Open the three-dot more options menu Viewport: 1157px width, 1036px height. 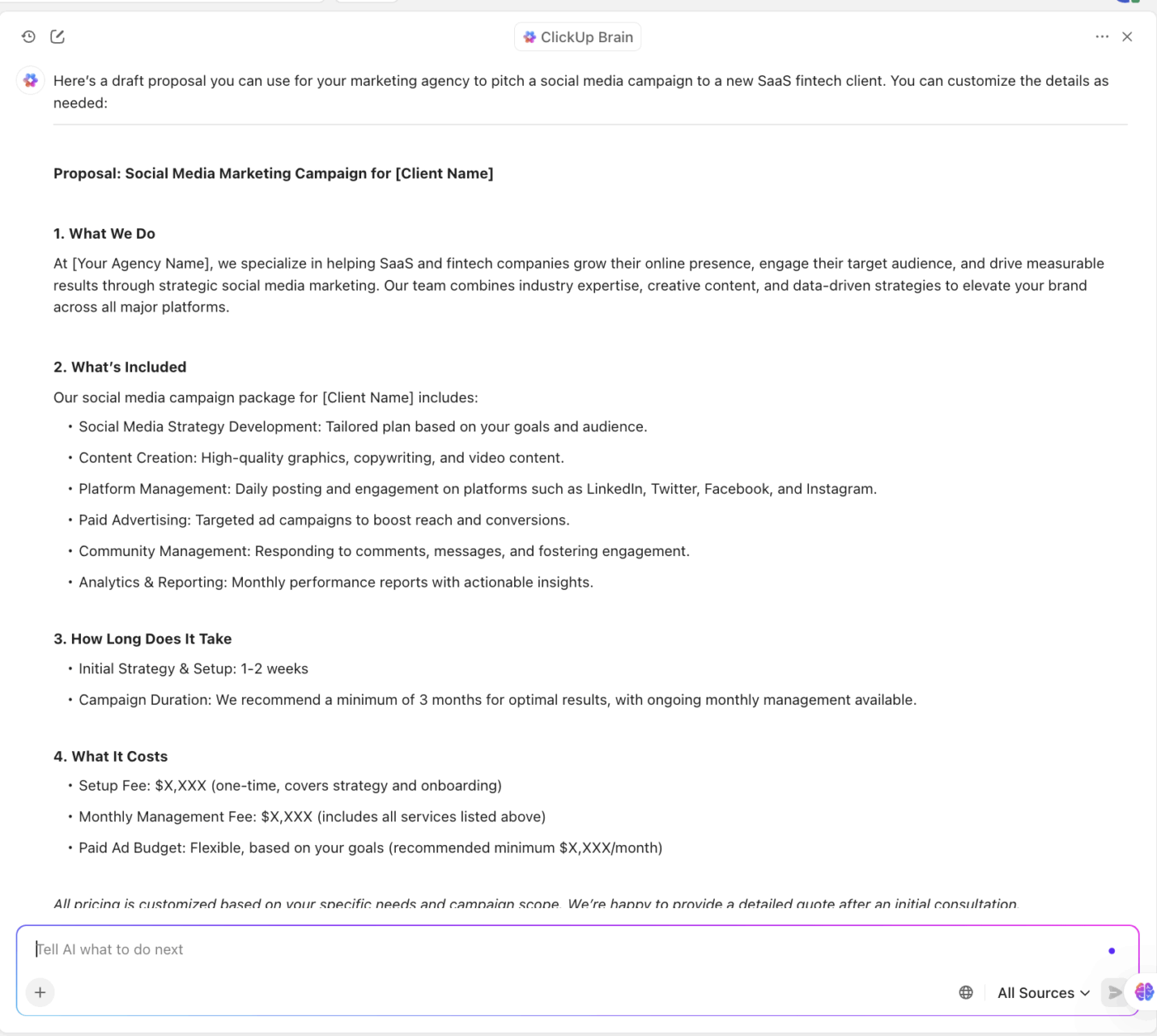pos(1102,36)
